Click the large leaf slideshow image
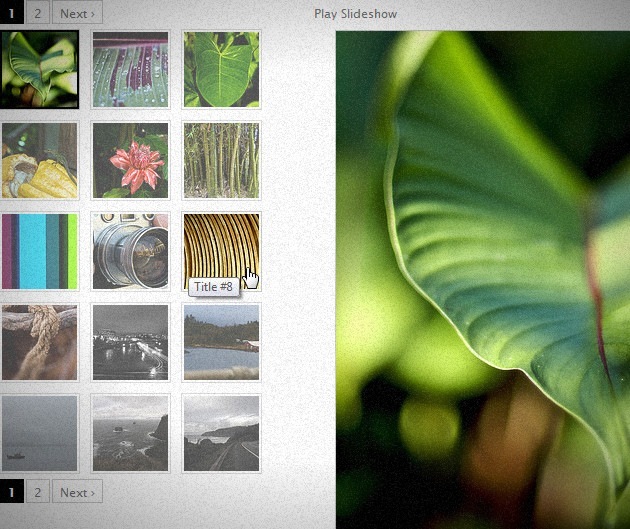 (x=483, y=280)
